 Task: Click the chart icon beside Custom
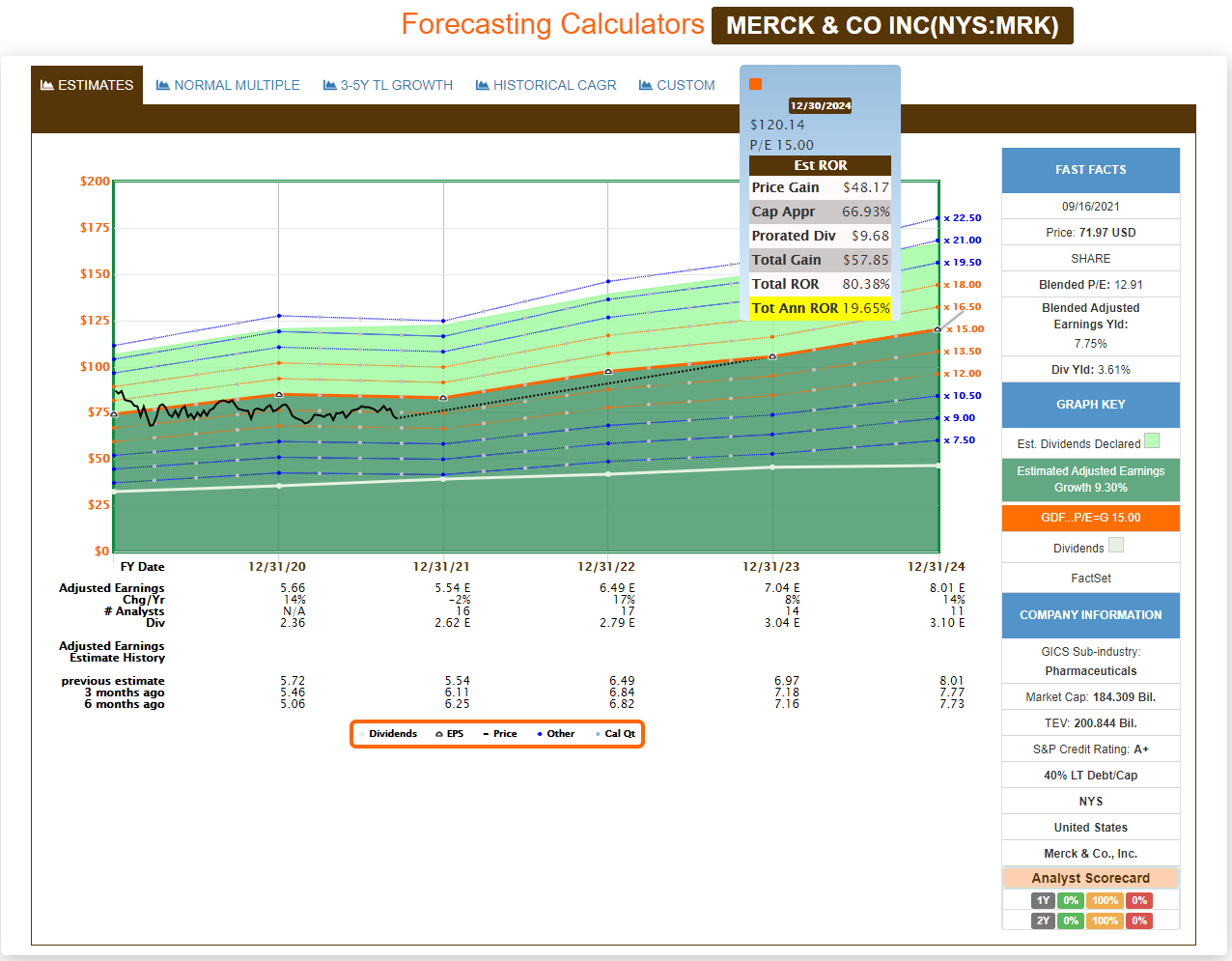tap(645, 85)
